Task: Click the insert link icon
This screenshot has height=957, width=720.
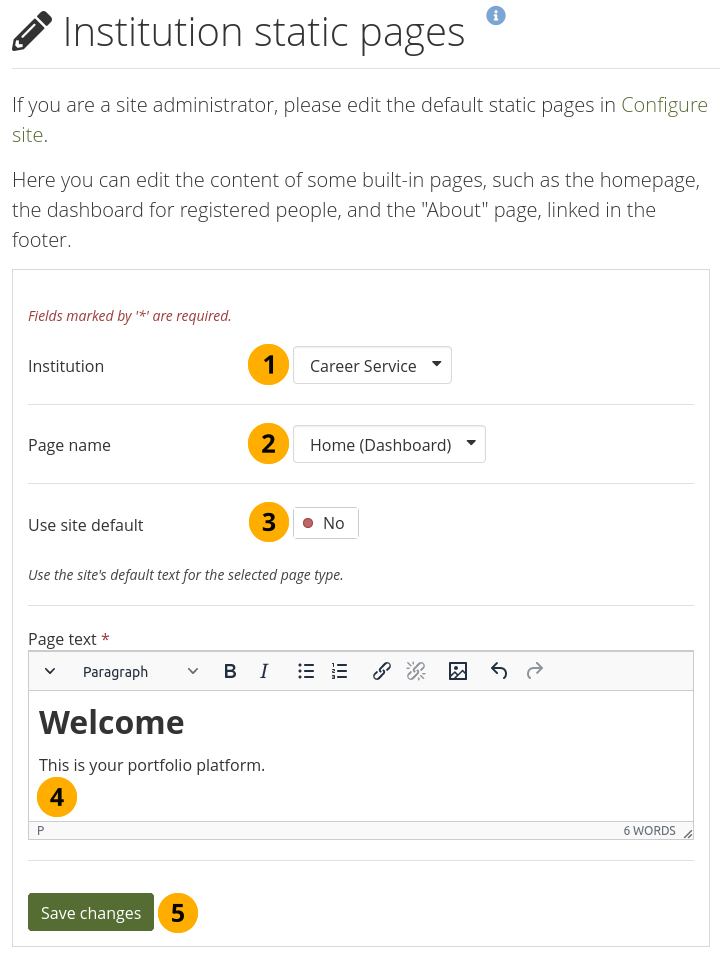Action: tap(381, 672)
